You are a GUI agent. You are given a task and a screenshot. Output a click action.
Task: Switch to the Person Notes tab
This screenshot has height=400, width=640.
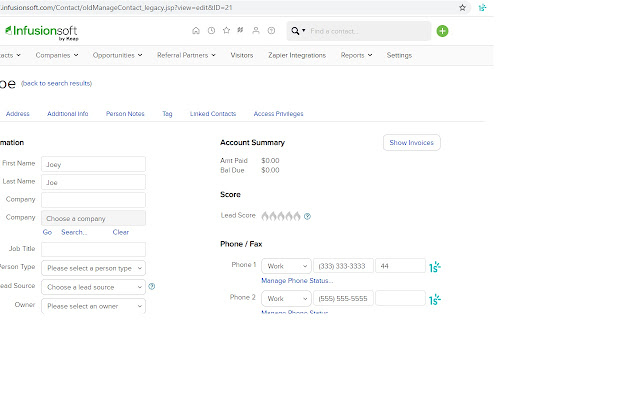[125, 114]
